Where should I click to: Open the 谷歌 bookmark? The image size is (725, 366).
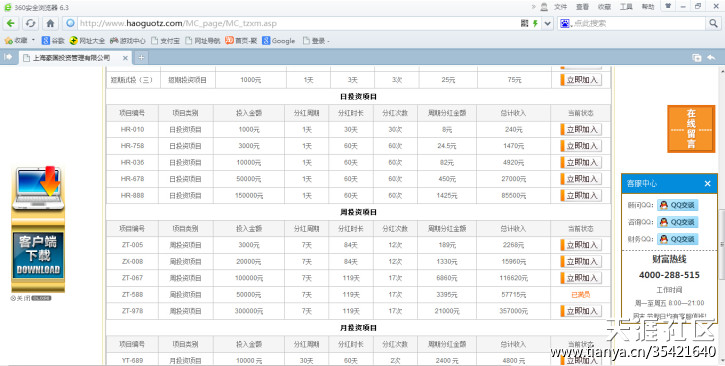53,41
